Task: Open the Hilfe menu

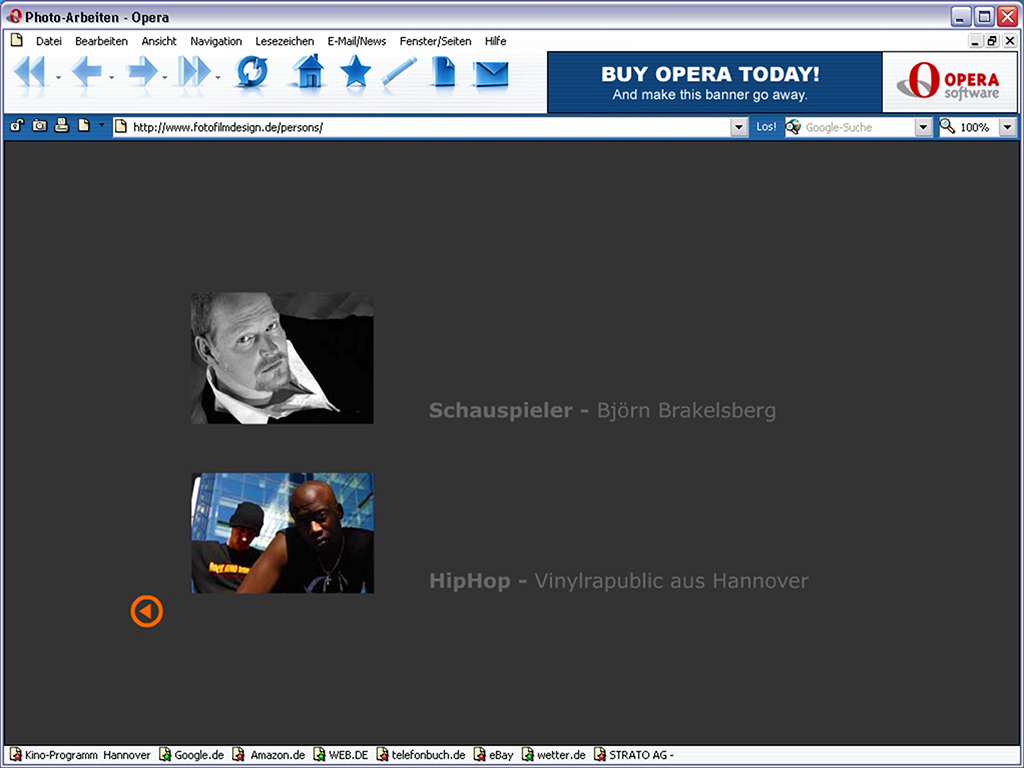Action: point(496,41)
